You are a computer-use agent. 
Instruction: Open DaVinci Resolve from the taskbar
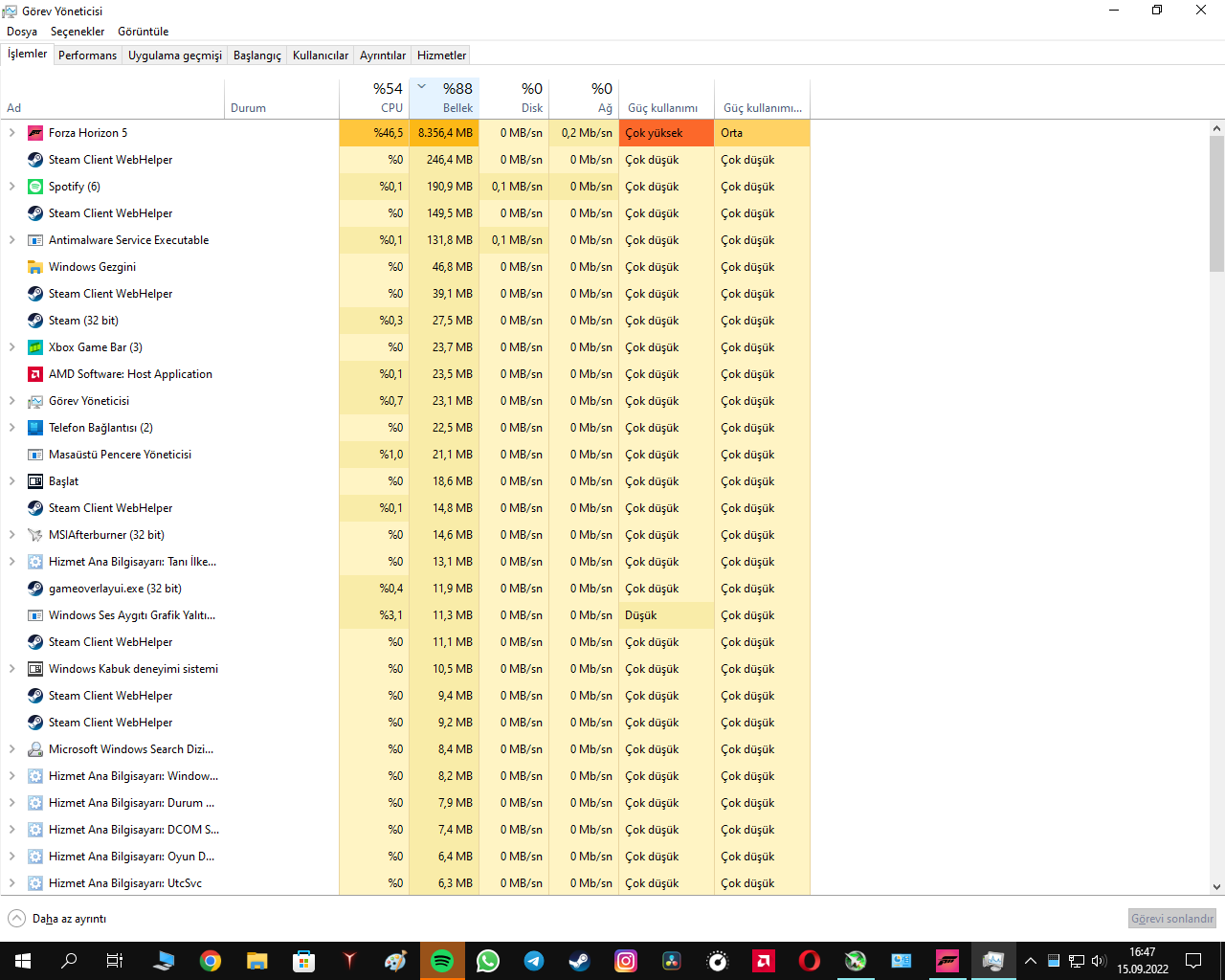[672, 961]
